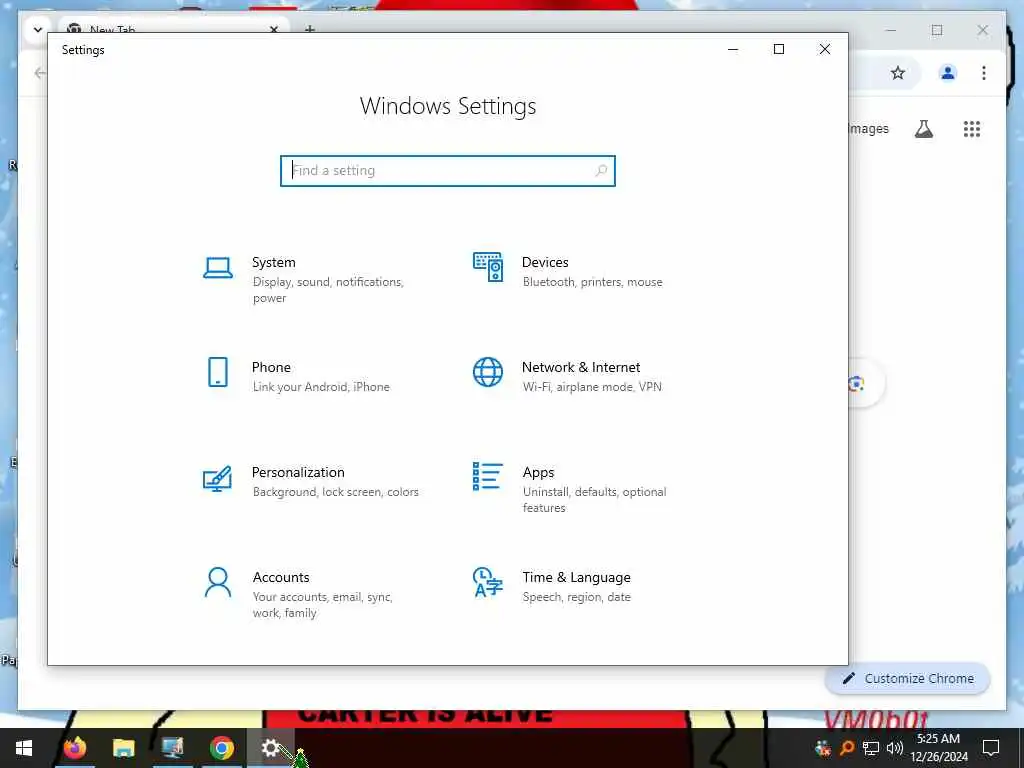Open the Accounts person icon
Viewport: 1024px width, 768px height.
[217, 583]
